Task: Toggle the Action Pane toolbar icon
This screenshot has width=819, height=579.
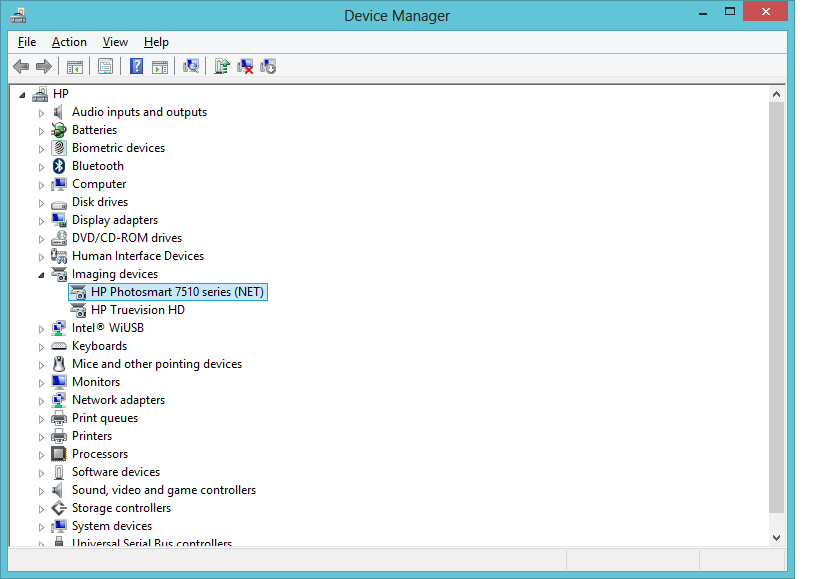Action: [160, 67]
